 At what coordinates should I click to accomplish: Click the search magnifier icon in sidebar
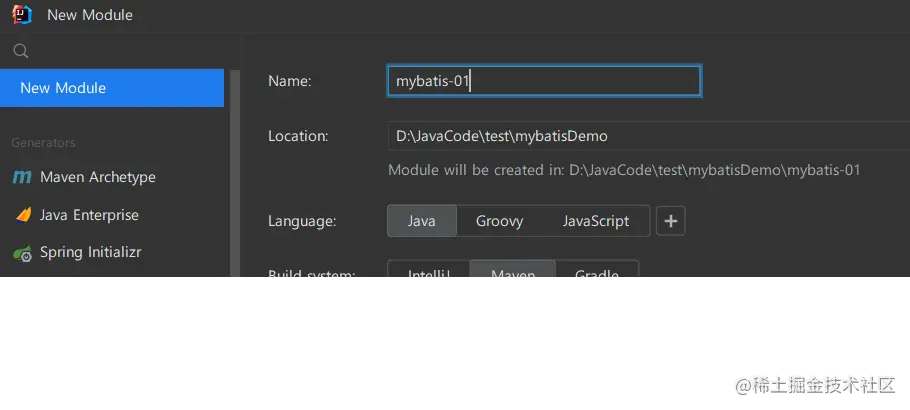pos(21,51)
